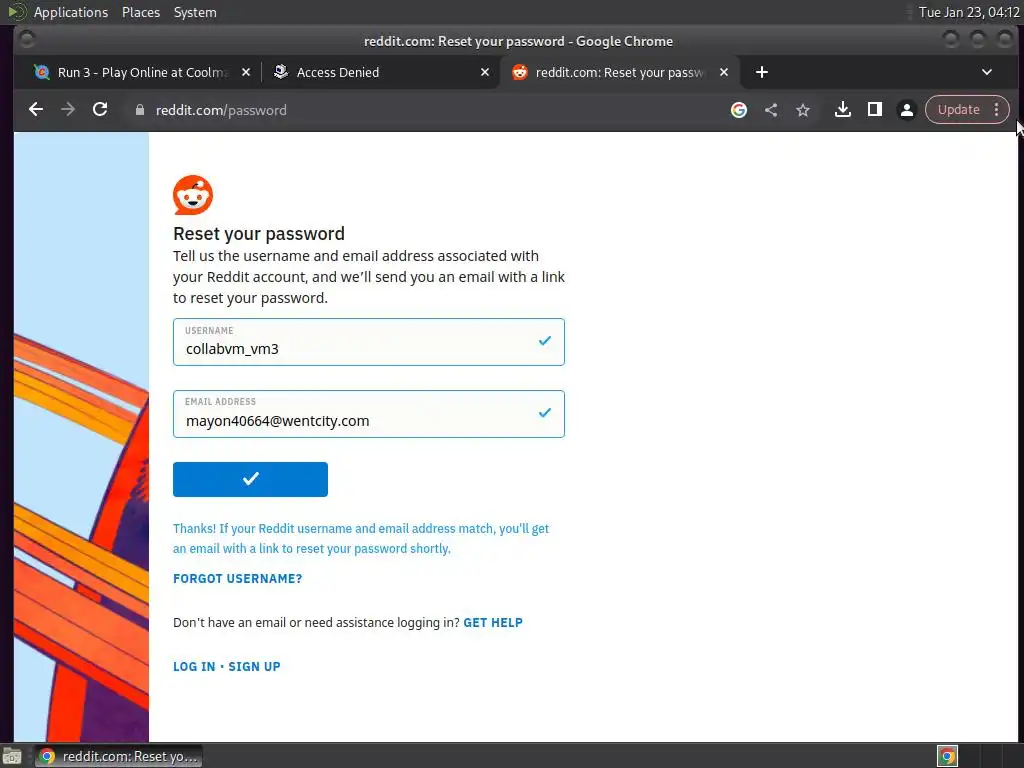Bookmark this page with the star
The width and height of the screenshot is (1024, 768).
pos(803,110)
